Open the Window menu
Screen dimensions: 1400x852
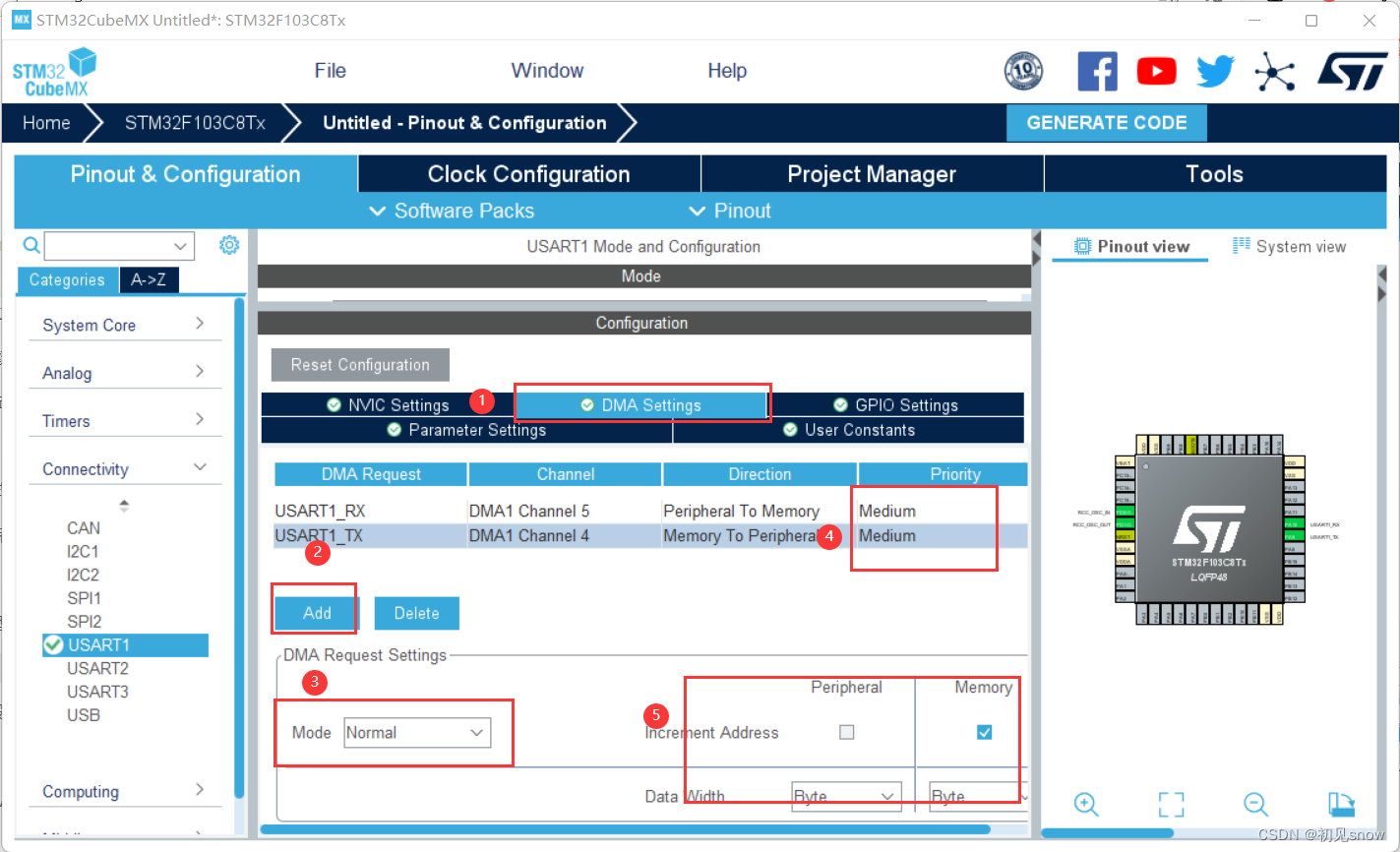547,71
